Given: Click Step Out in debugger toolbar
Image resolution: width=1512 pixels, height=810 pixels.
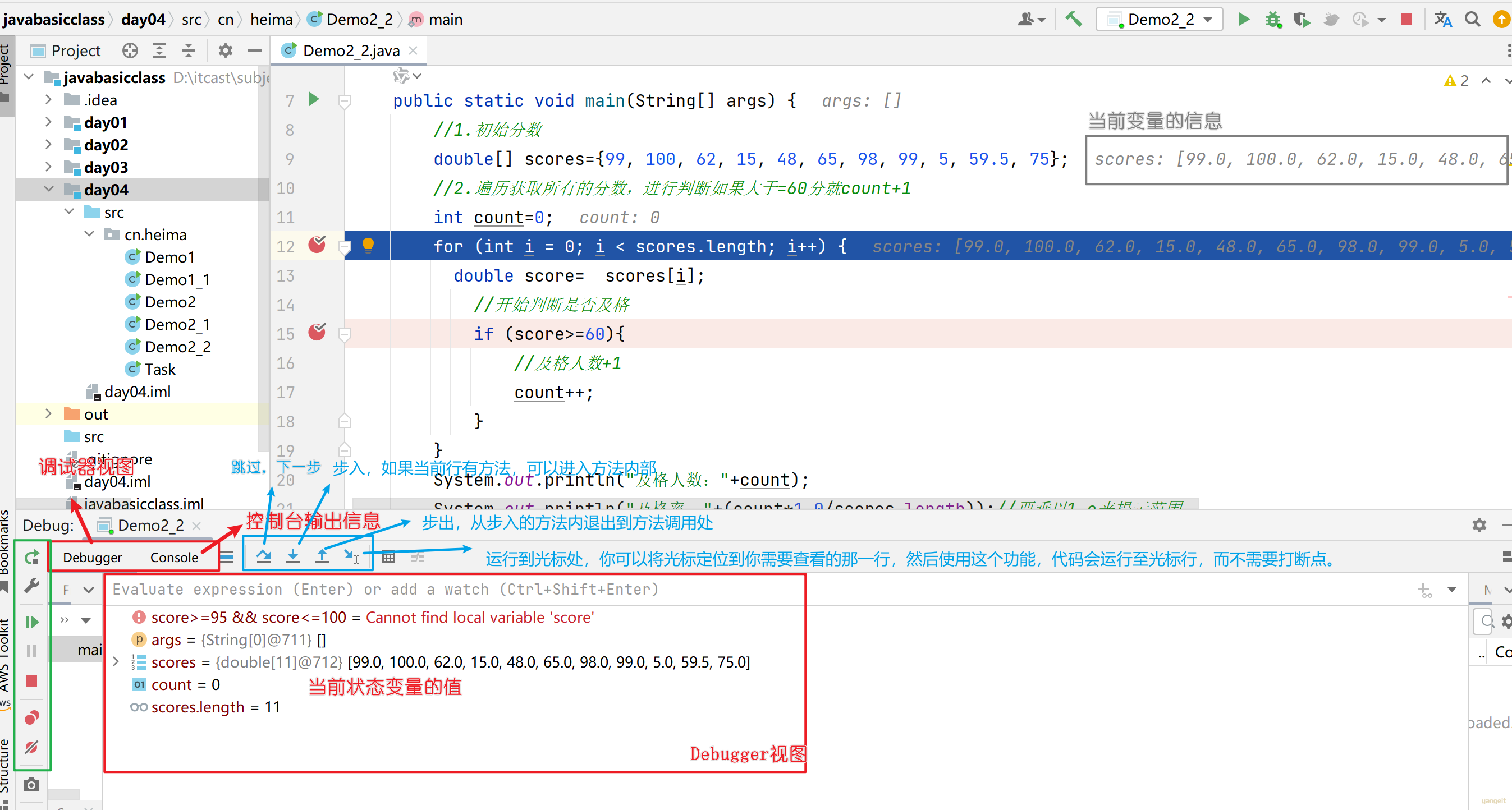Looking at the screenshot, I should (x=322, y=556).
